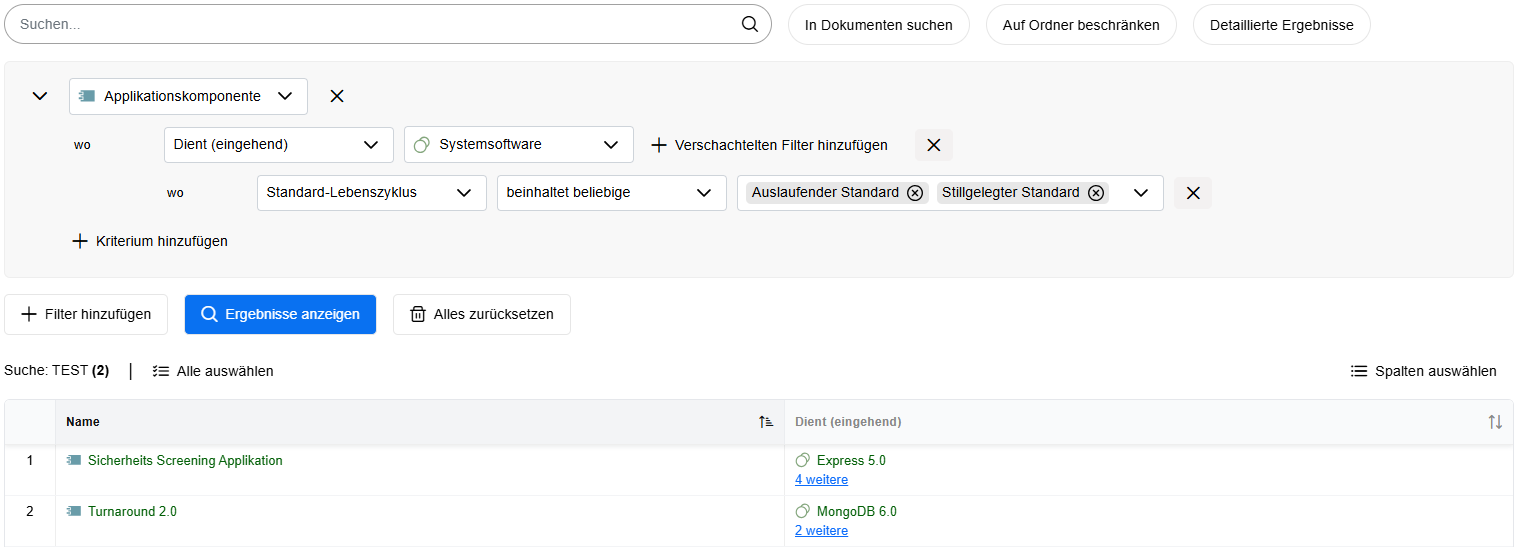
Task: Click Kriterium hinzufügen
Action: click(150, 241)
